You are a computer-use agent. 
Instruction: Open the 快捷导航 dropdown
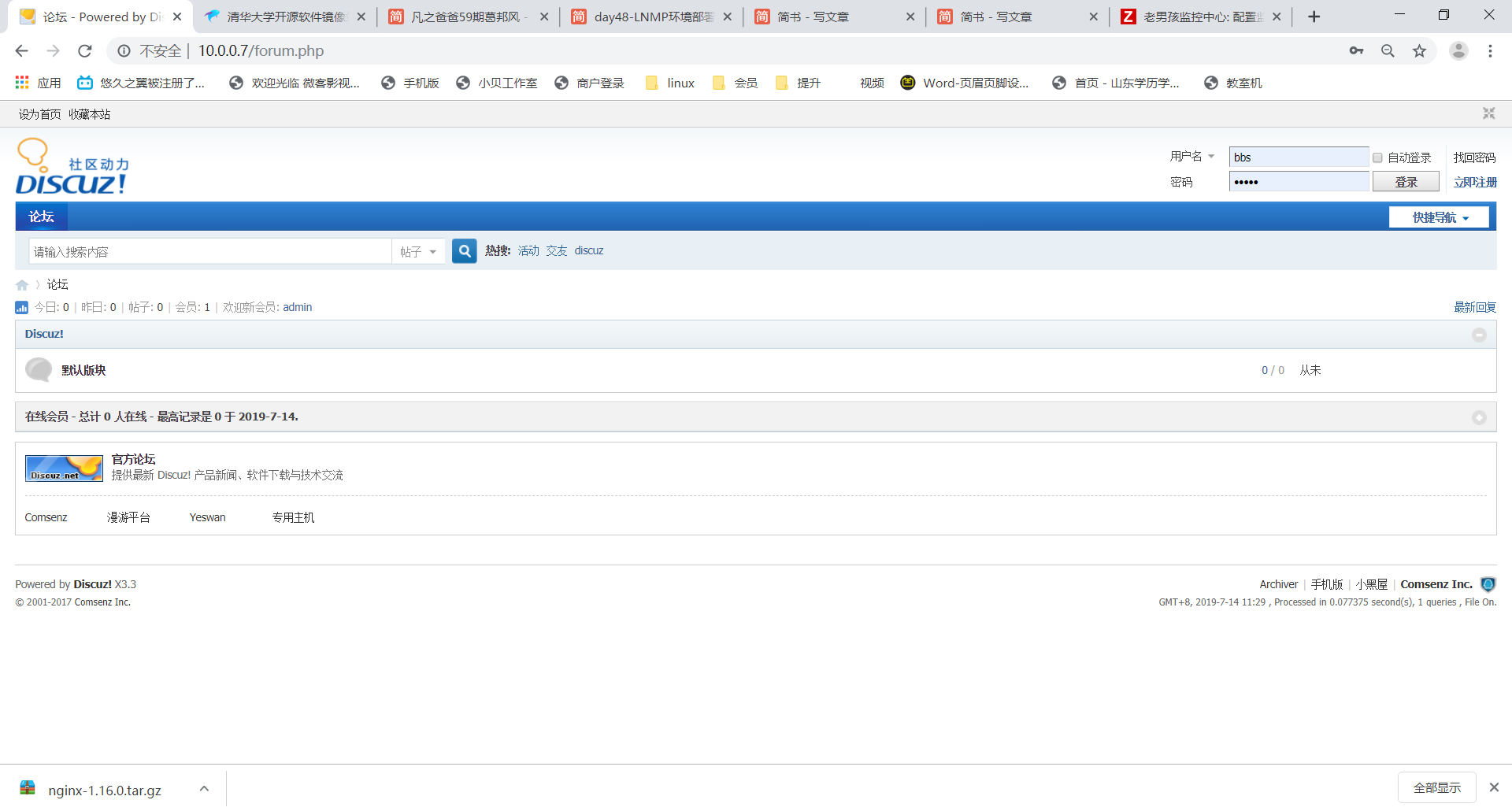point(1439,217)
